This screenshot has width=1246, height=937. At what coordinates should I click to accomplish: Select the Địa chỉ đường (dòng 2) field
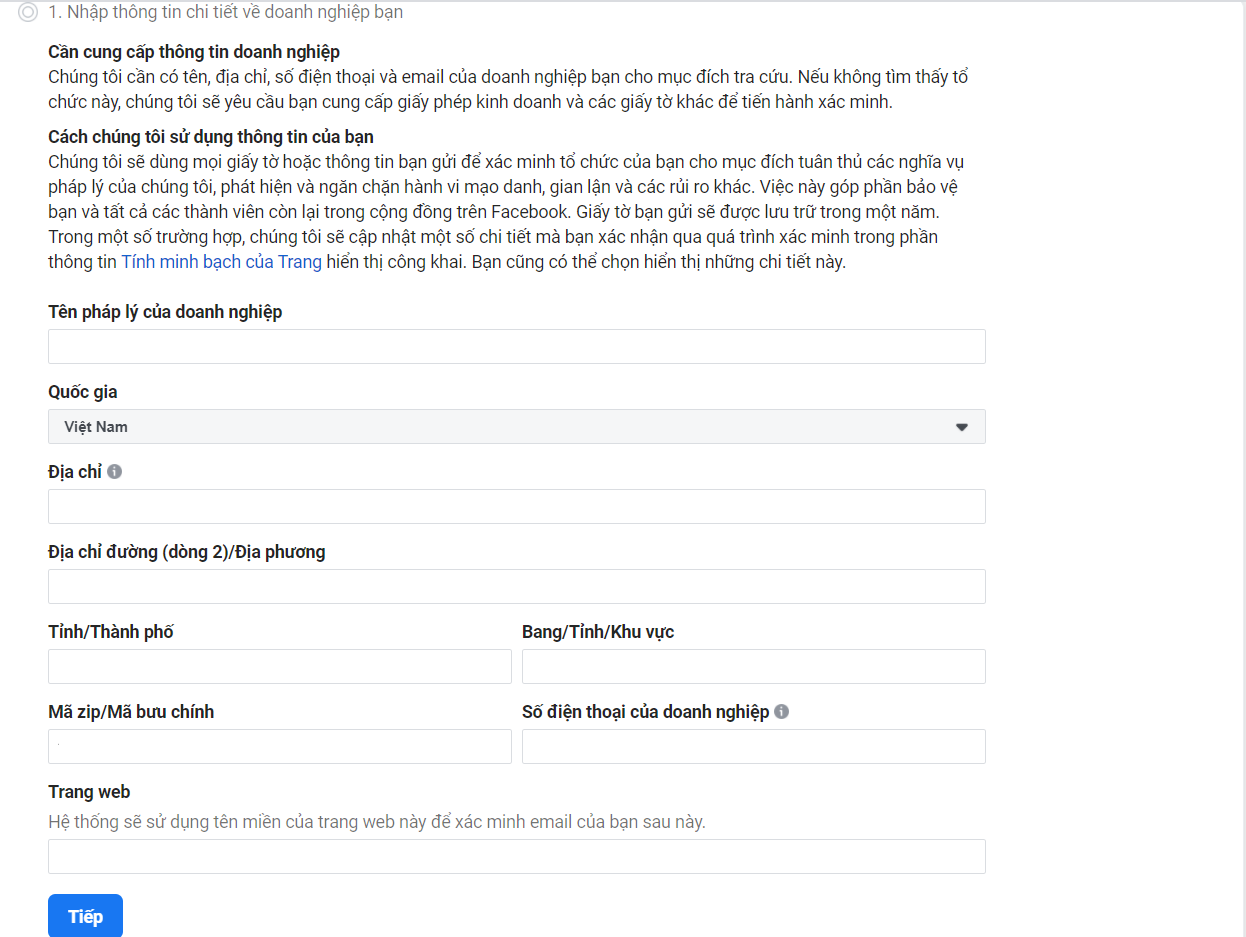[x=516, y=587]
